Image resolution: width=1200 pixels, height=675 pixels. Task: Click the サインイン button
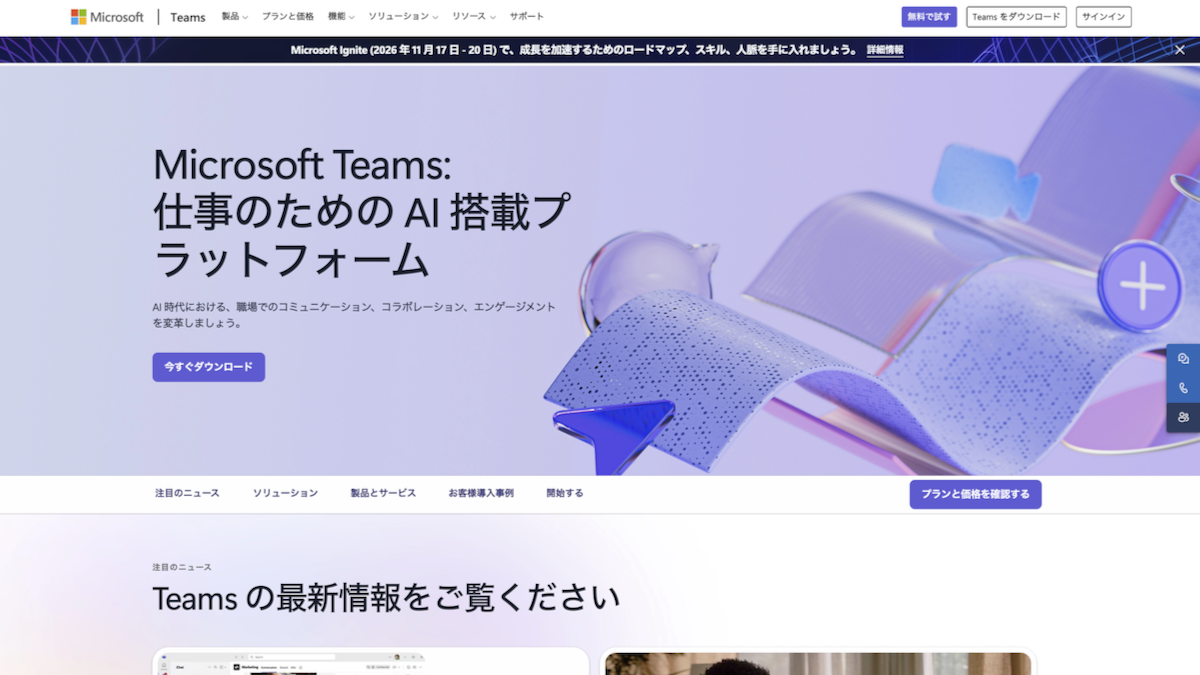coord(1103,17)
